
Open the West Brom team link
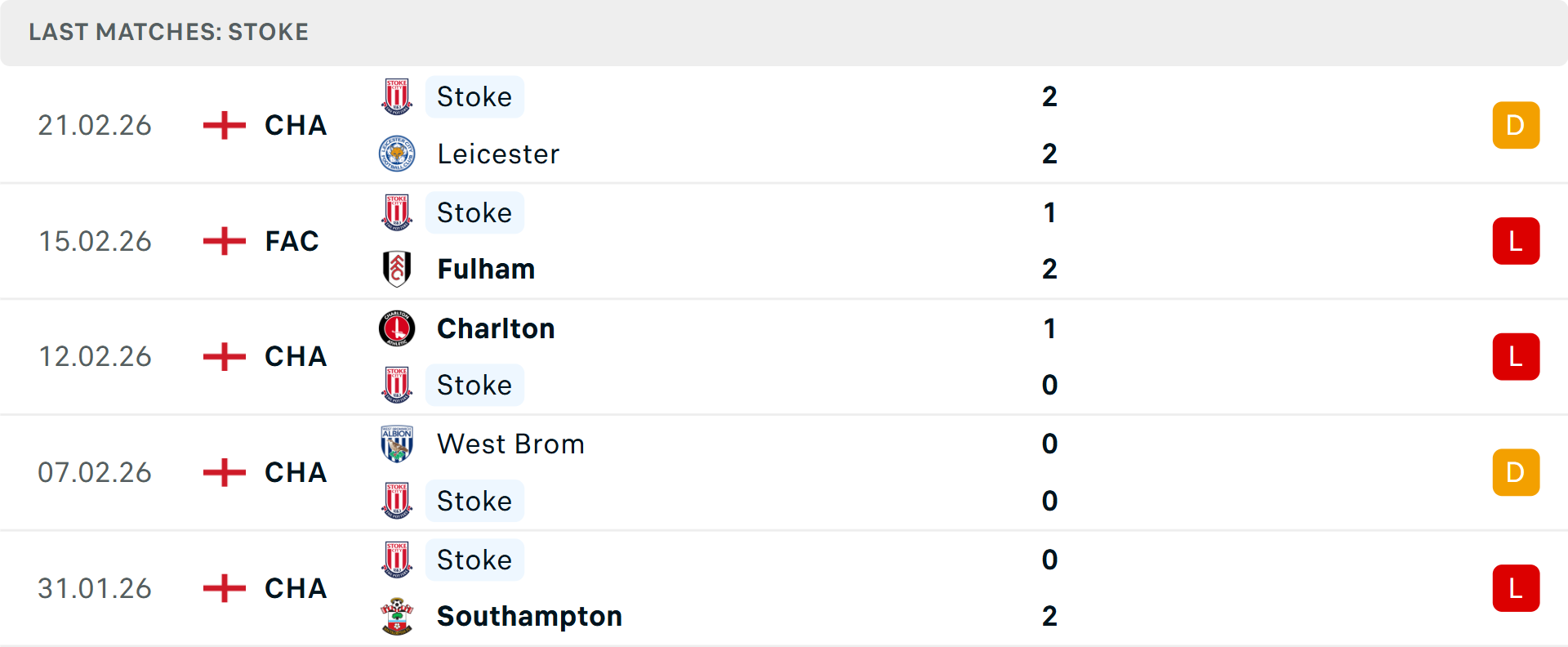(510, 444)
